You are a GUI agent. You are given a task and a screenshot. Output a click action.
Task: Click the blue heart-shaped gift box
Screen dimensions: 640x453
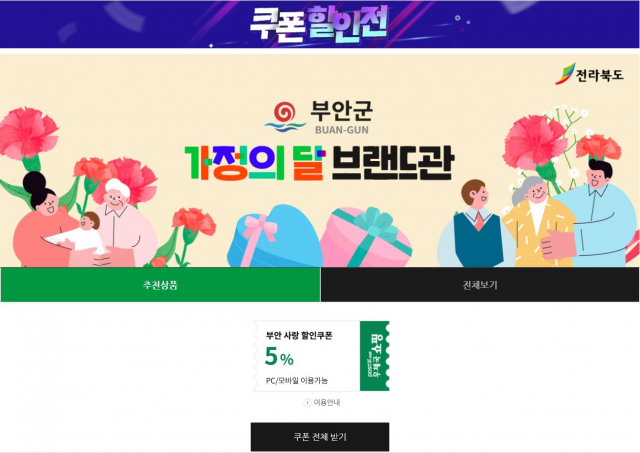[x=275, y=236]
